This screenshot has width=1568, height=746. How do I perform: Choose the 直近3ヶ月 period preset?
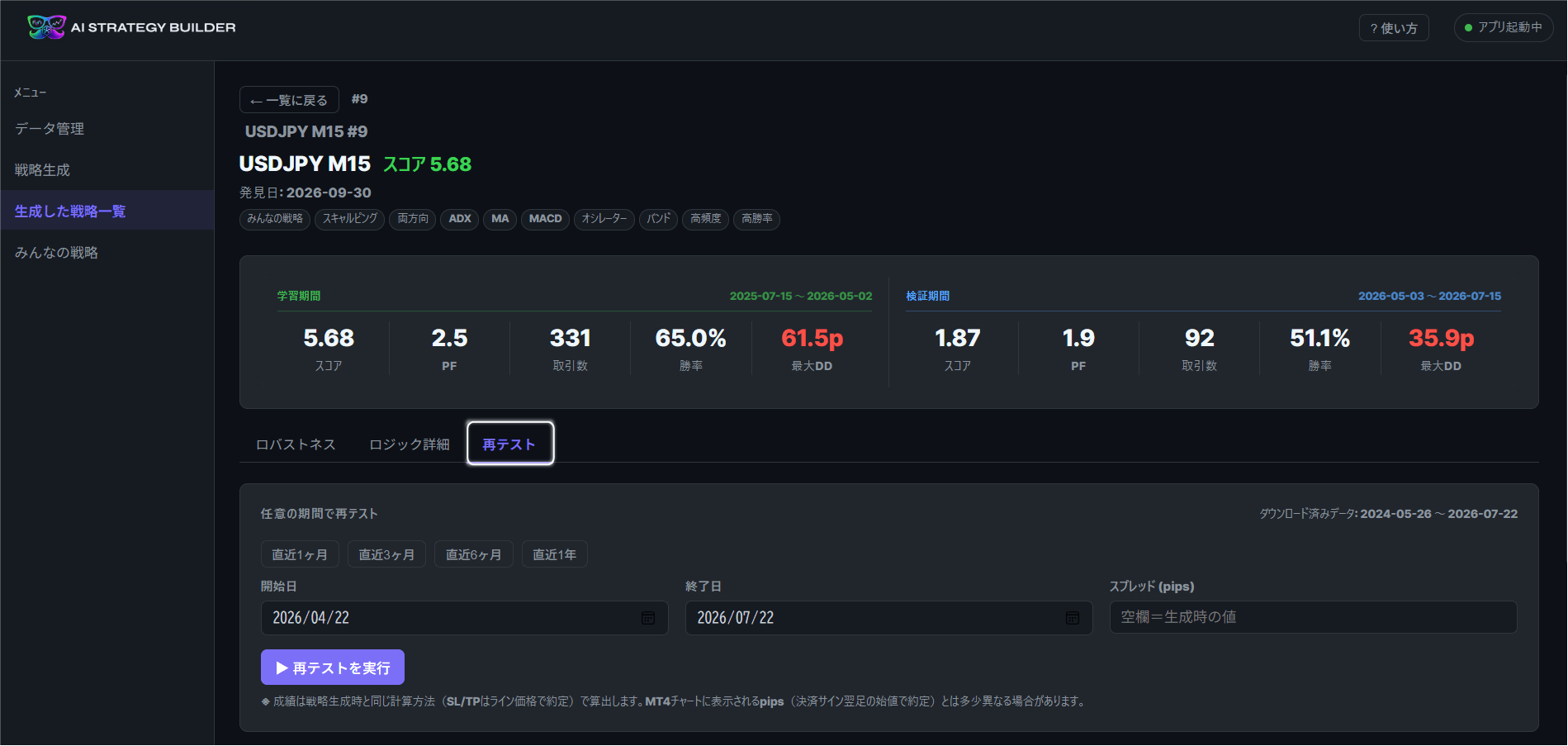(386, 554)
